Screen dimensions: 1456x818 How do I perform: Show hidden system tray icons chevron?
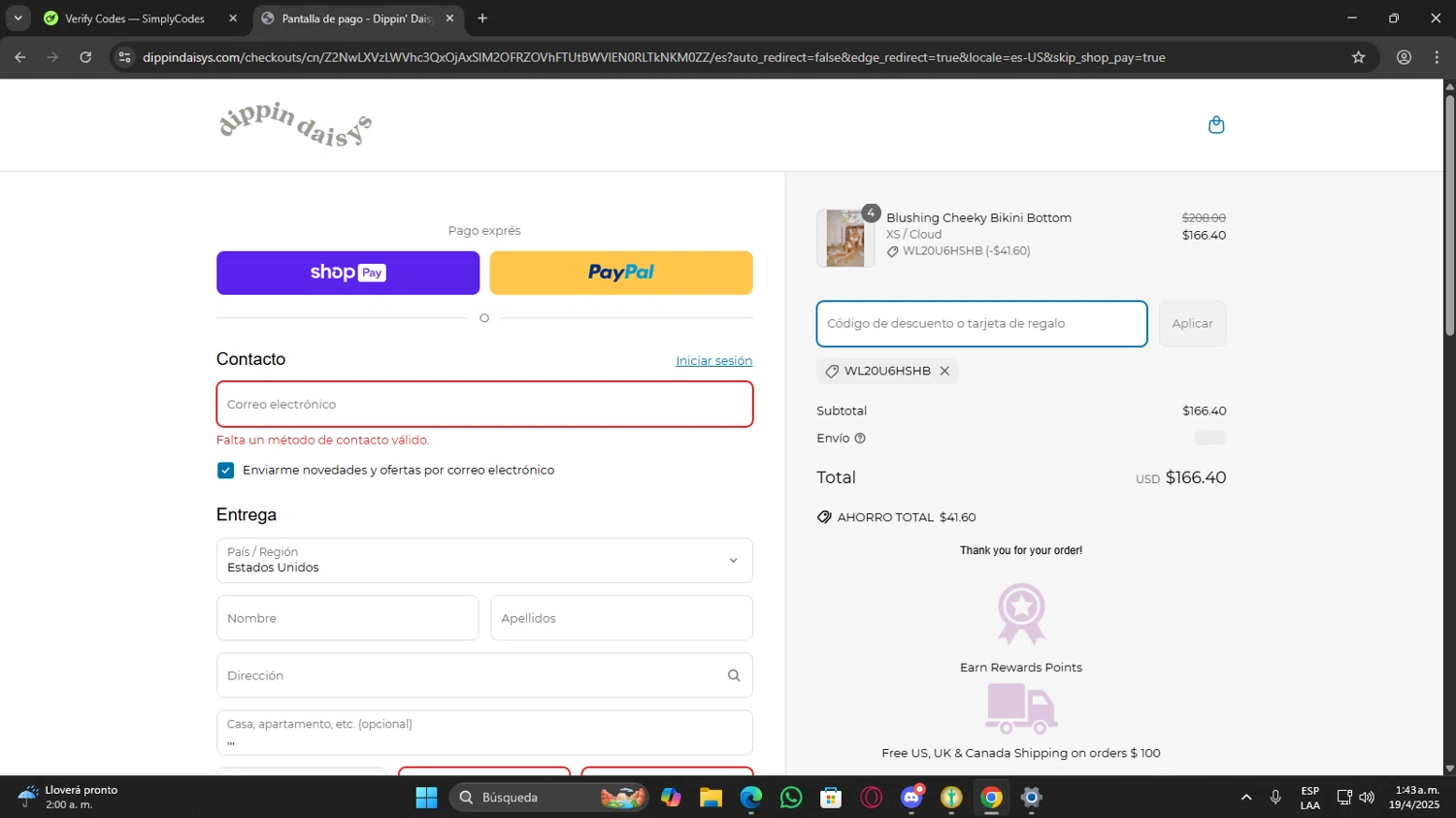click(x=1246, y=798)
